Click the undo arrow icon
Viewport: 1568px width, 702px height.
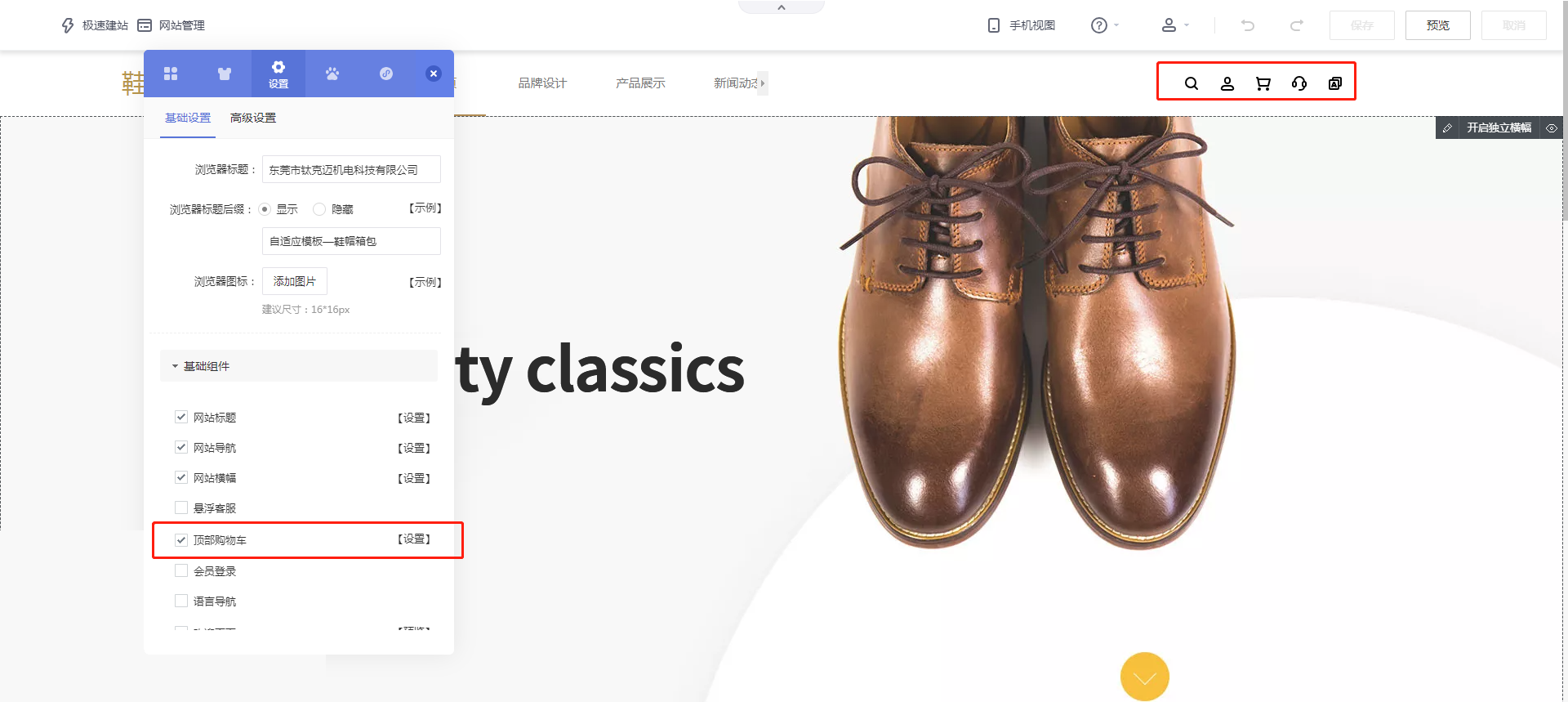pos(1248,25)
